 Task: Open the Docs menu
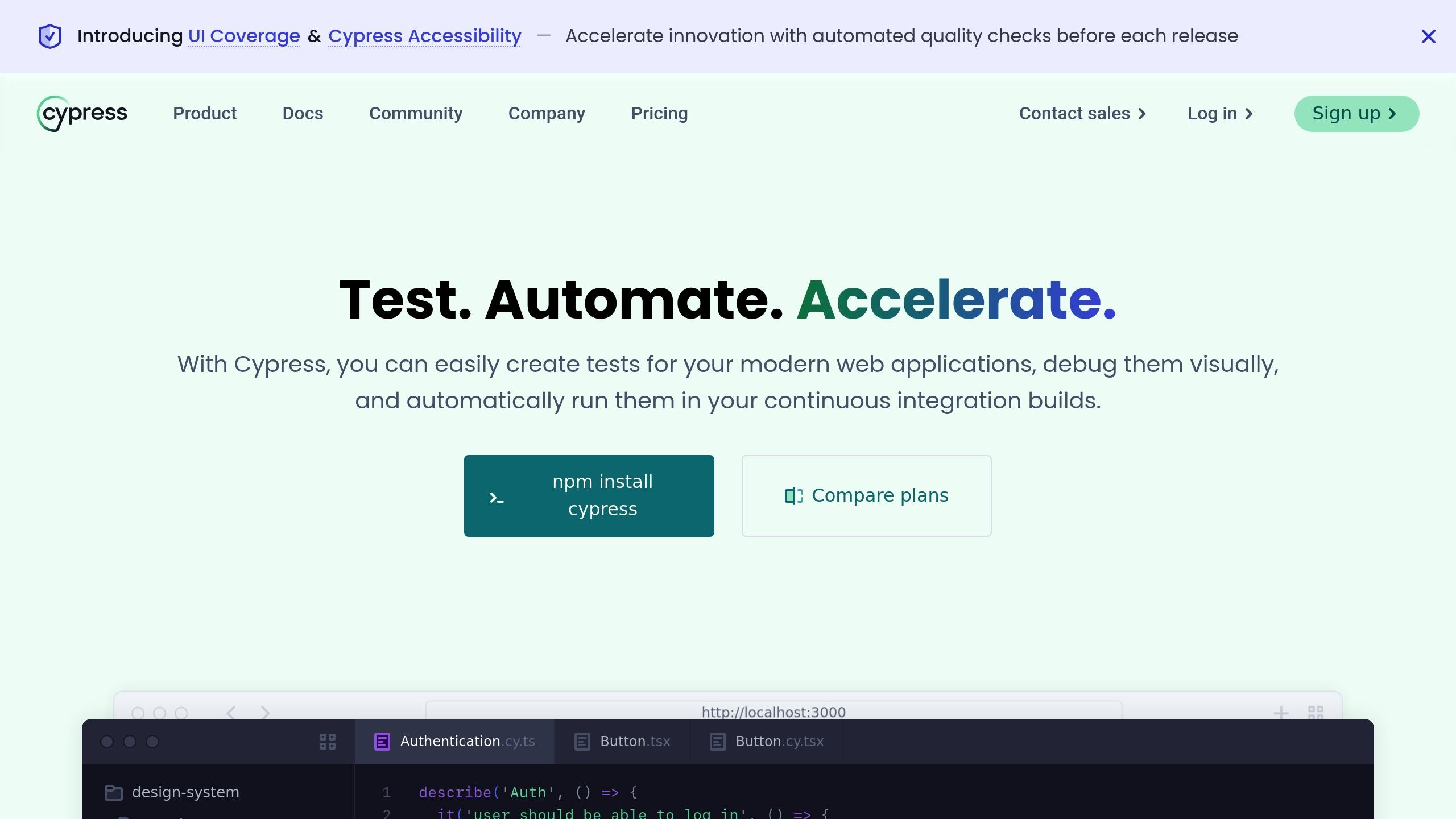pos(303,114)
